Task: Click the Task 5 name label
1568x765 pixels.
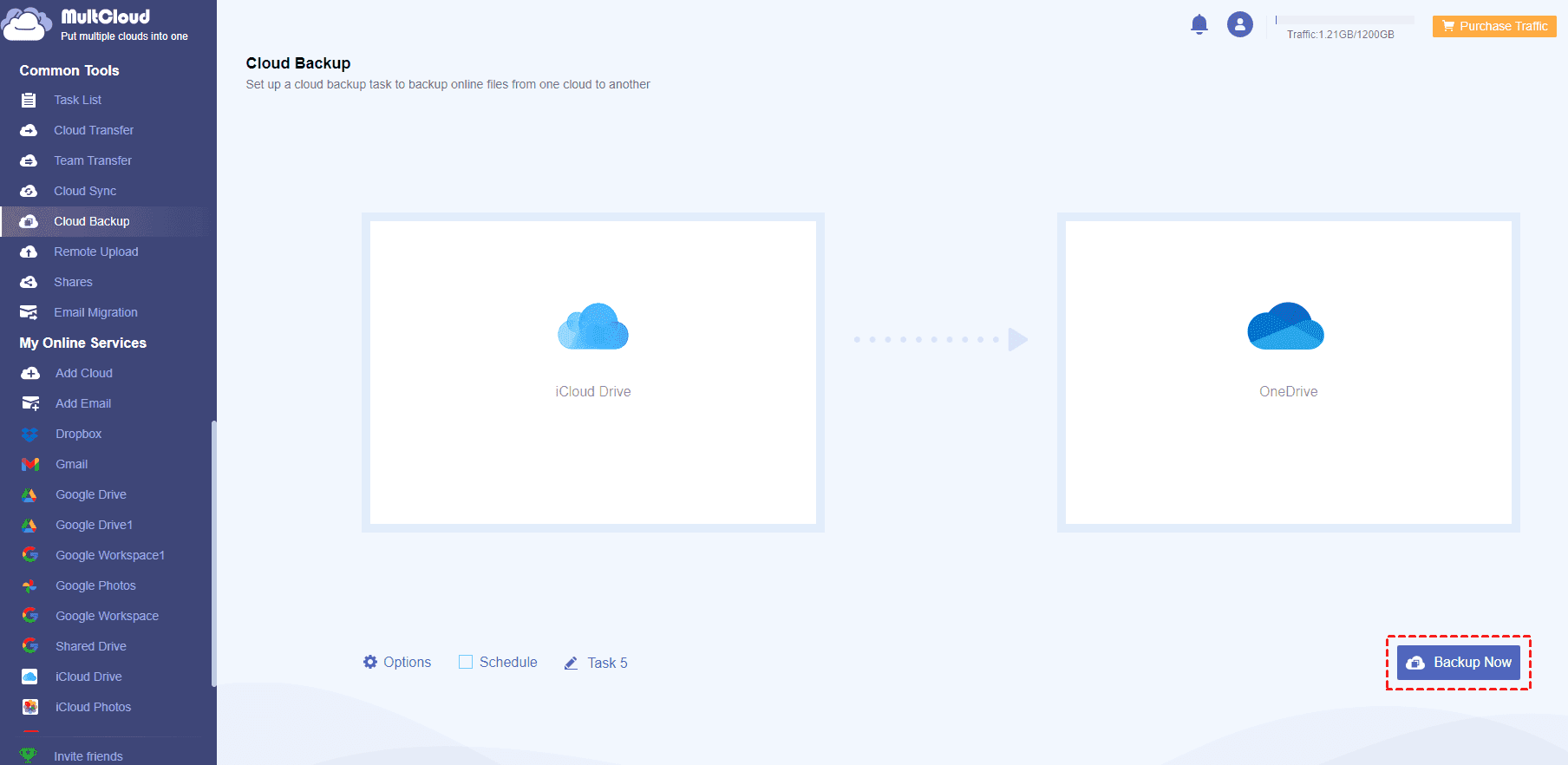Action: [x=608, y=663]
